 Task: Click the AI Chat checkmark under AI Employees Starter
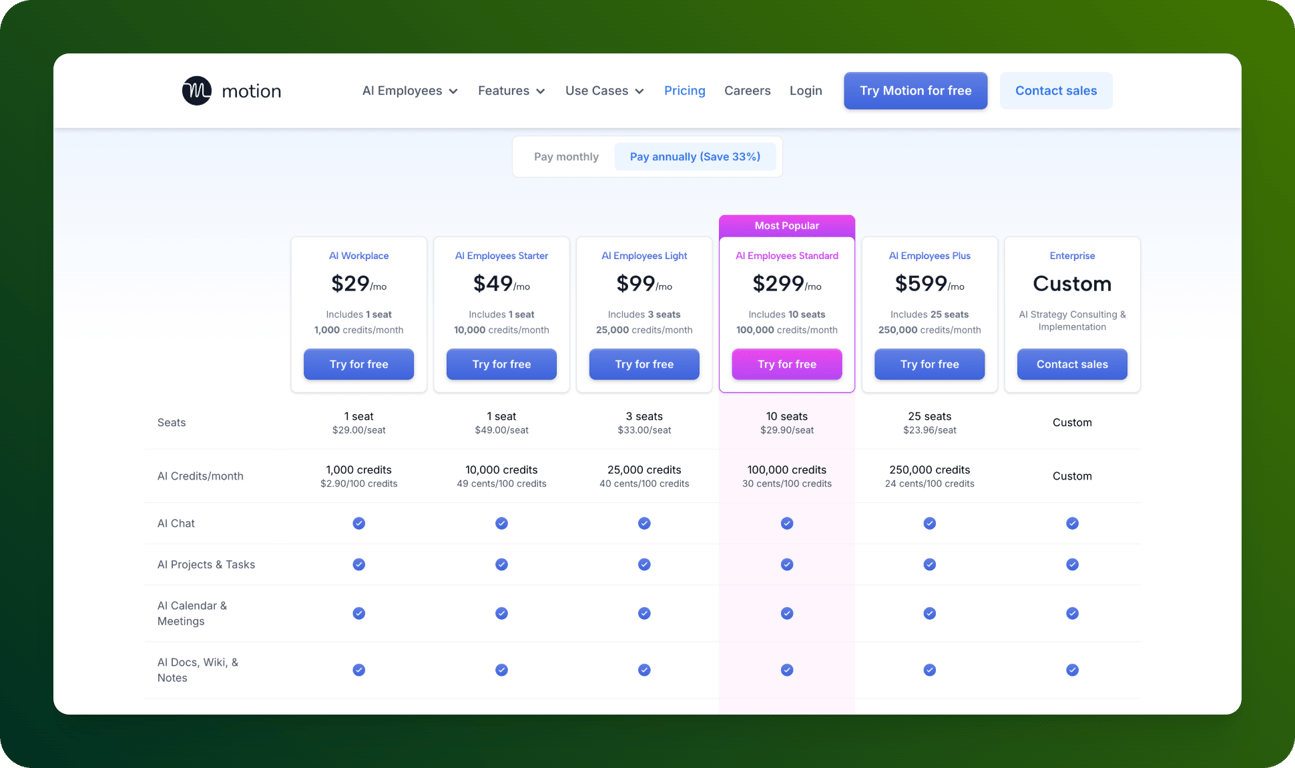[x=502, y=523]
